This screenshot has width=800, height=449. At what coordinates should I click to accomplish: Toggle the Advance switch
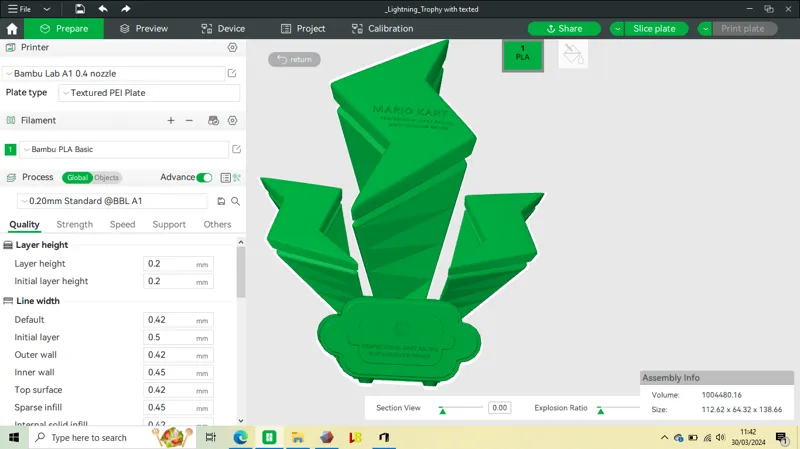tap(204, 178)
